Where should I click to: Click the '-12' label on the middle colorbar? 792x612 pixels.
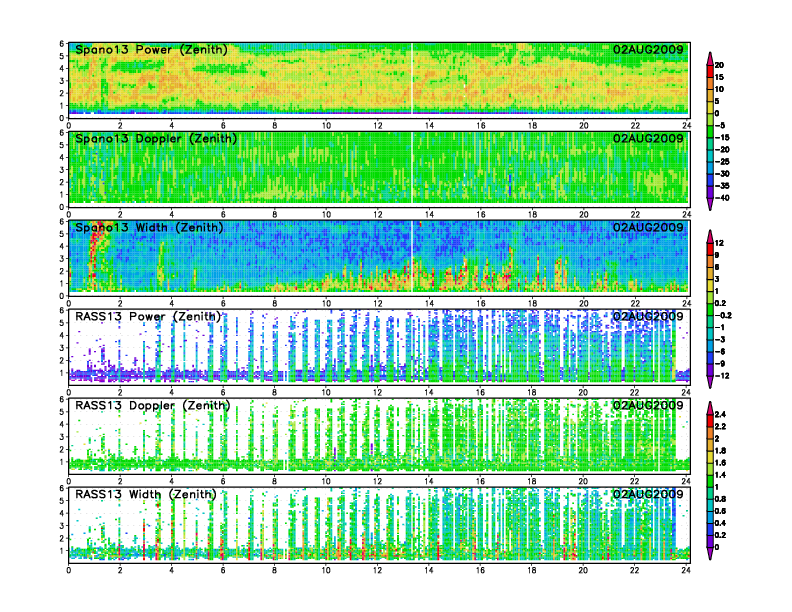click(722, 376)
